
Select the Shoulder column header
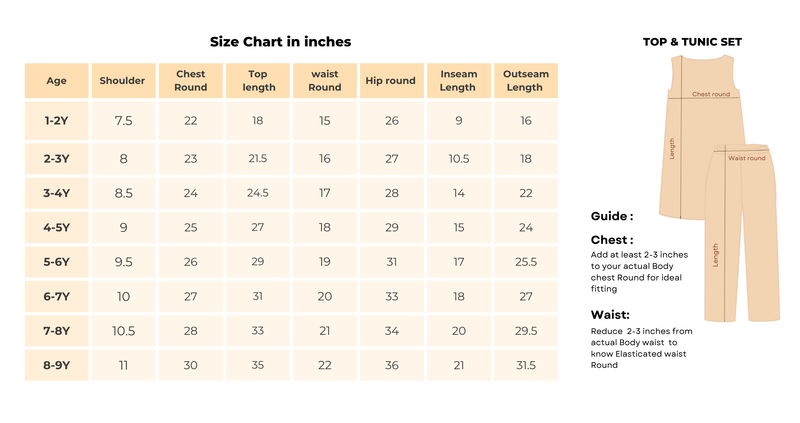coord(123,81)
